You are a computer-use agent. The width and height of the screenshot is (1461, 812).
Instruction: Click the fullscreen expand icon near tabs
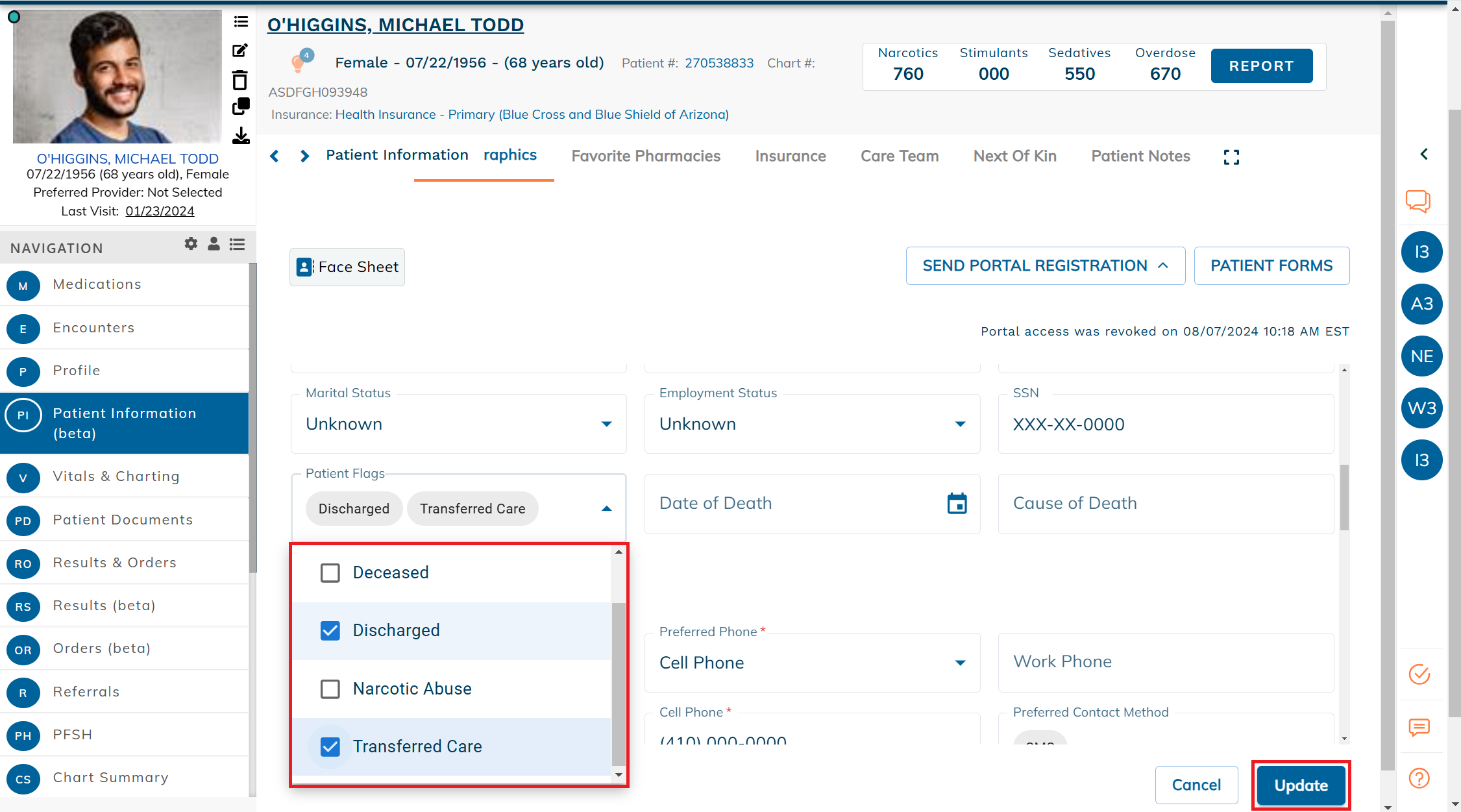coord(1231,157)
